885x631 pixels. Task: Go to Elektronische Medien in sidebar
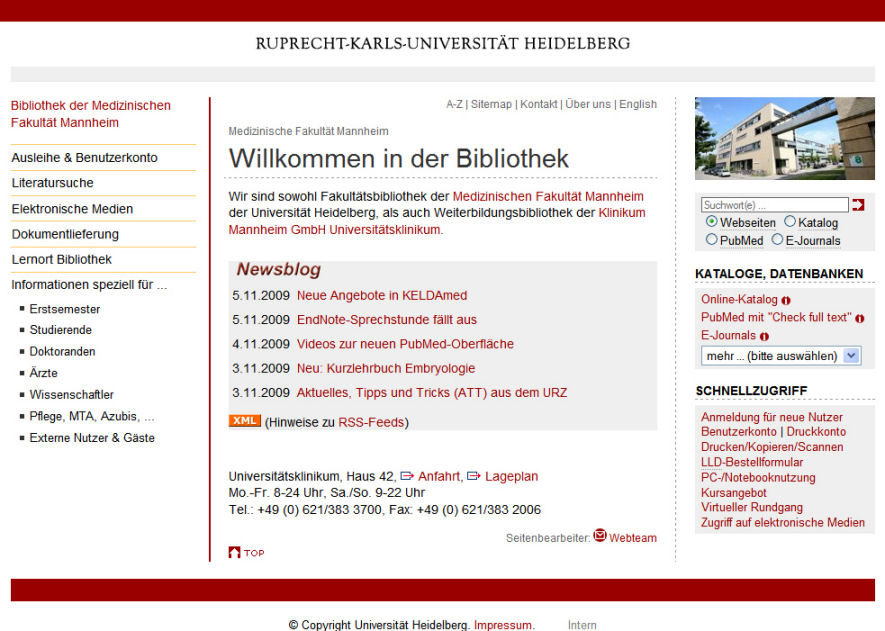(72, 209)
